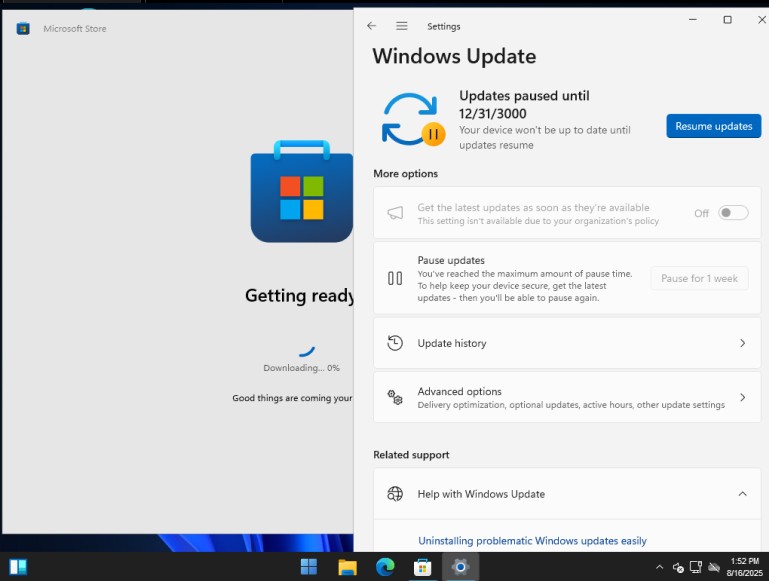Click the megaphone icon for latest updates
Image resolution: width=769 pixels, height=581 pixels.
coord(395,213)
